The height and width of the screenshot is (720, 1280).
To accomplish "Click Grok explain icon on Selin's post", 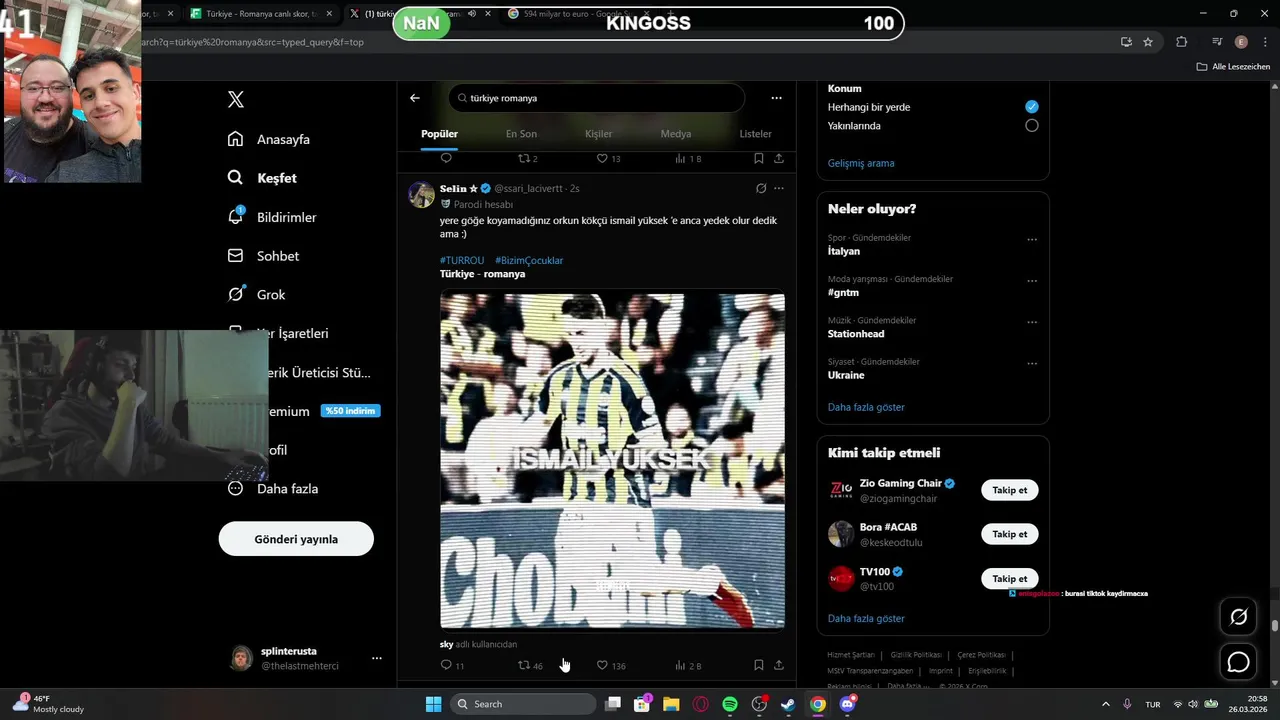I will tap(761, 188).
